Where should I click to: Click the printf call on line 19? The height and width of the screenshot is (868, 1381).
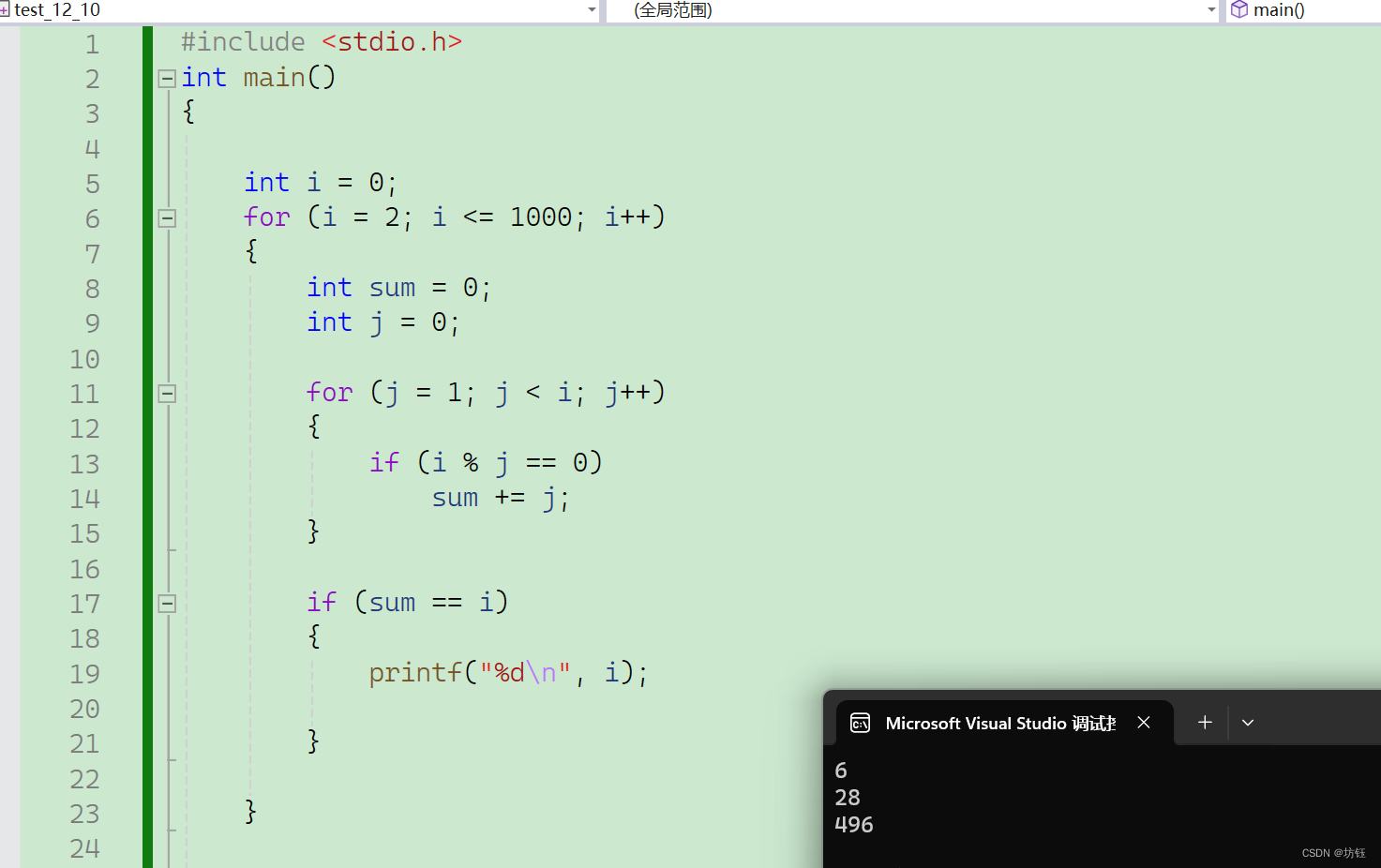pyautogui.click(x=508, y=673)
